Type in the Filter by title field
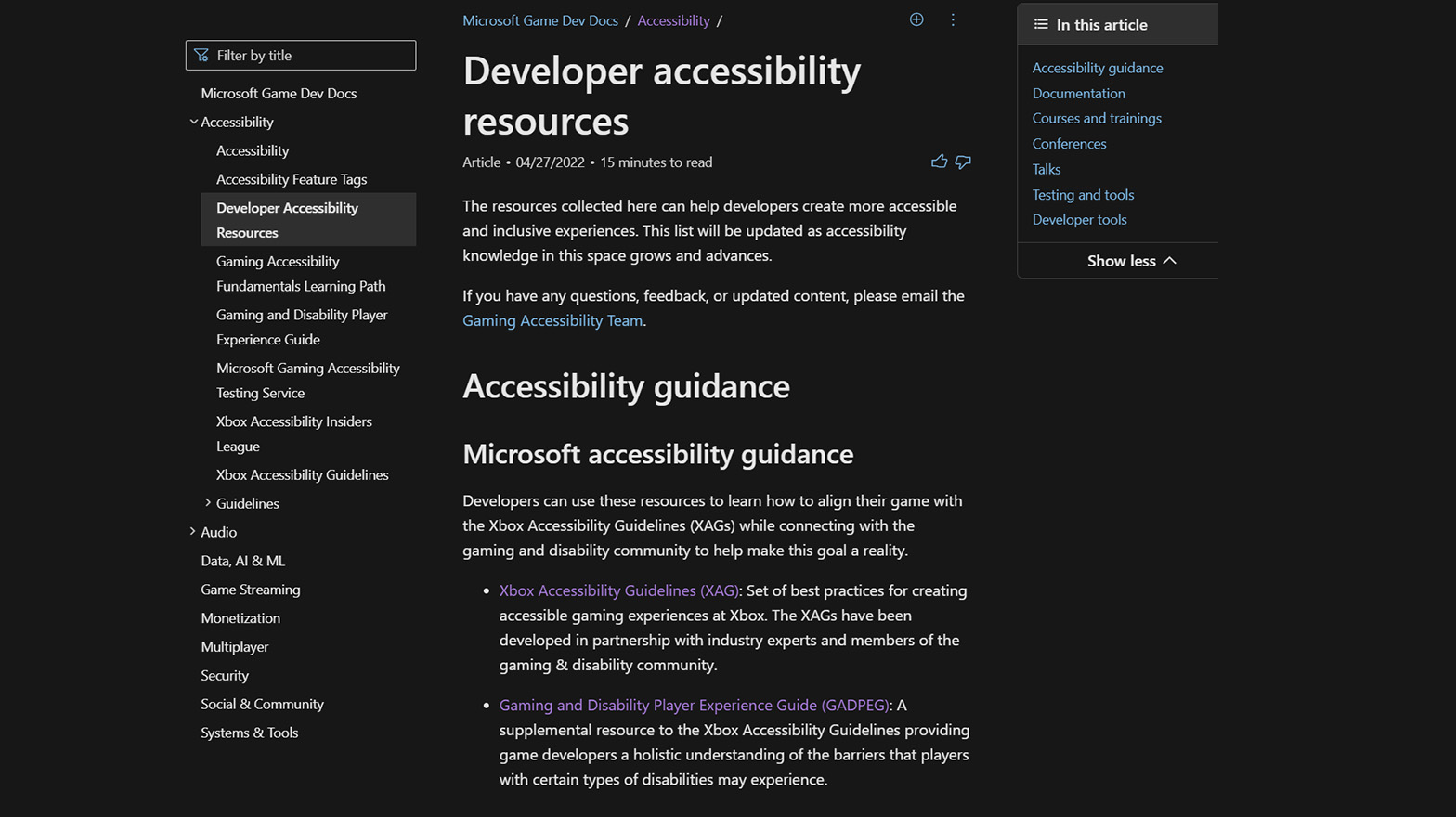Viewport: 1456px width, 817px height. pyautogui.click(x=311, y=56)
